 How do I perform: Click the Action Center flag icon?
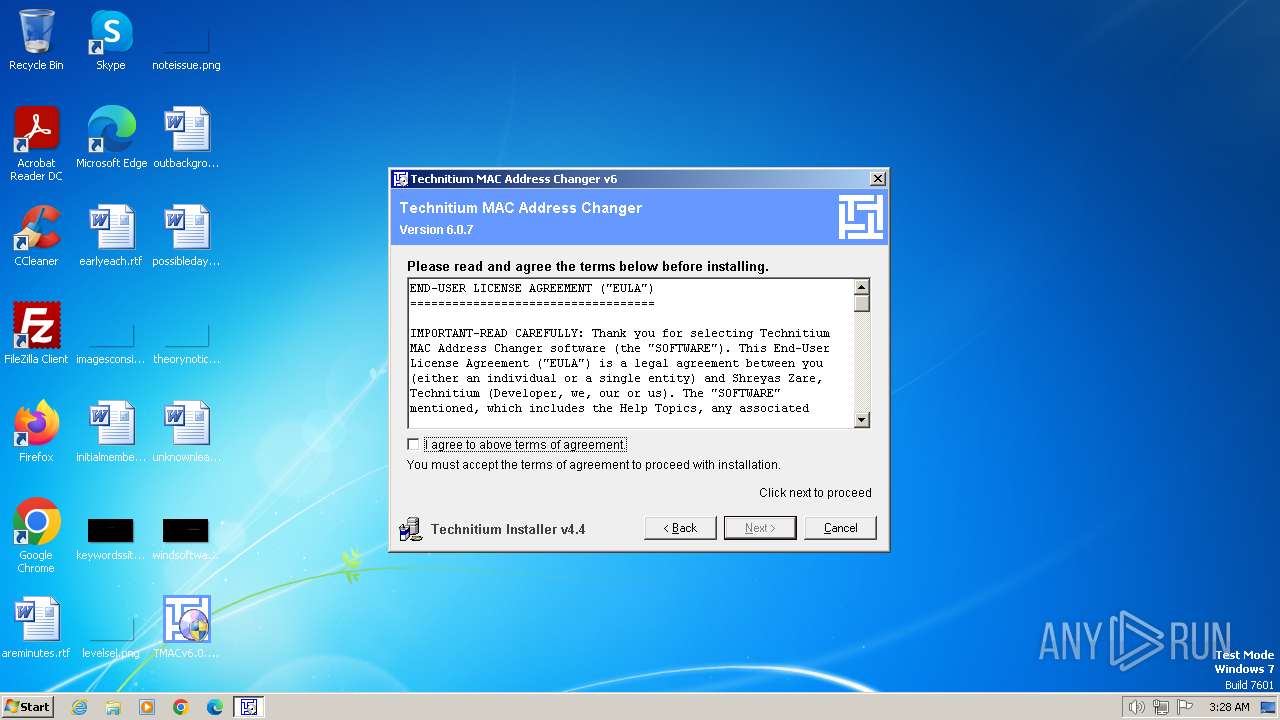pos(1186,707)
